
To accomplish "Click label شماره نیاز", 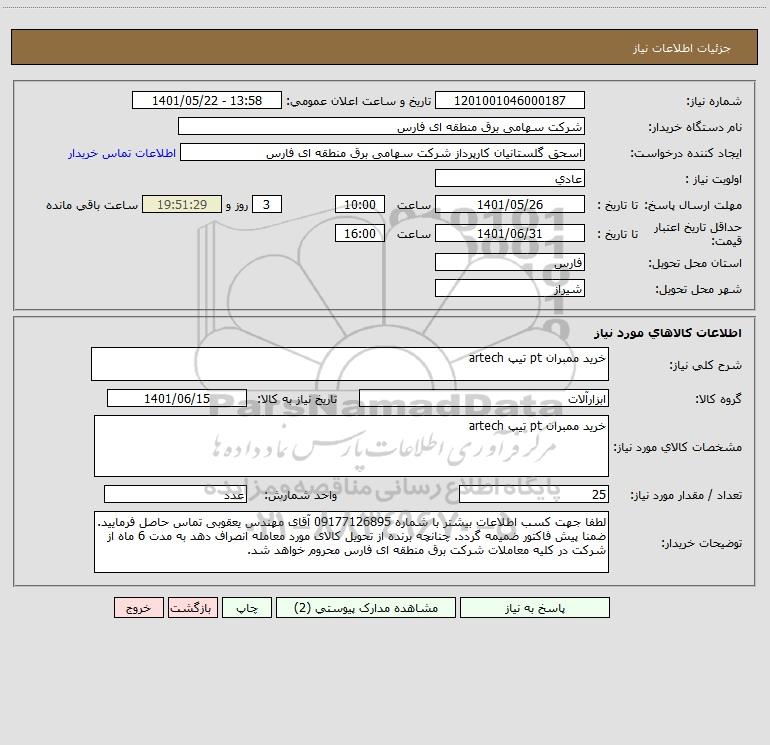I will 714,102.
